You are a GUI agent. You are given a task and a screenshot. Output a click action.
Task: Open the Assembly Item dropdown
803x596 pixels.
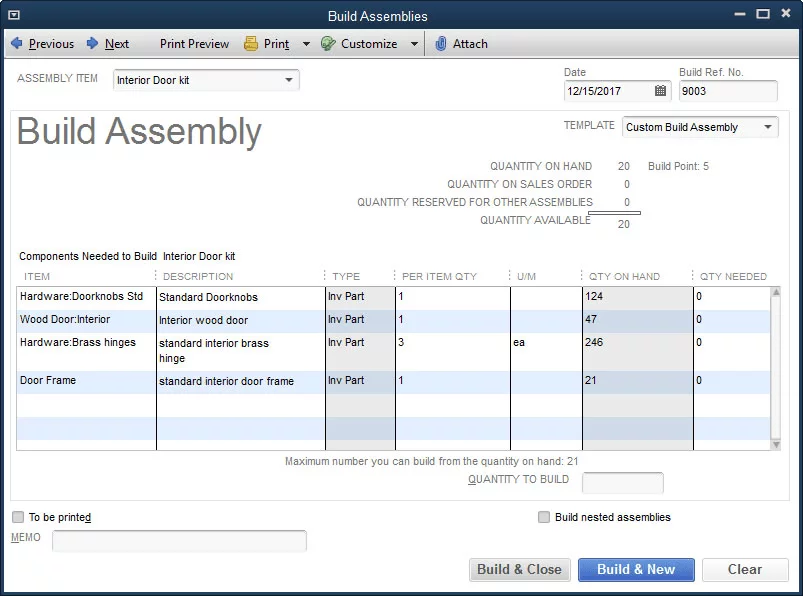point(290,80)
